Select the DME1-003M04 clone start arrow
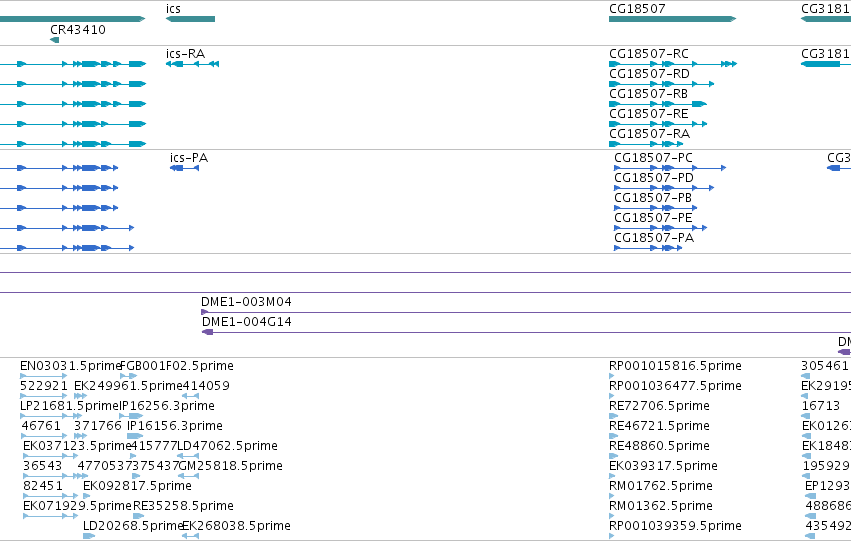The width and height of the screenshot is (851, 541). (x=204, y=312)
